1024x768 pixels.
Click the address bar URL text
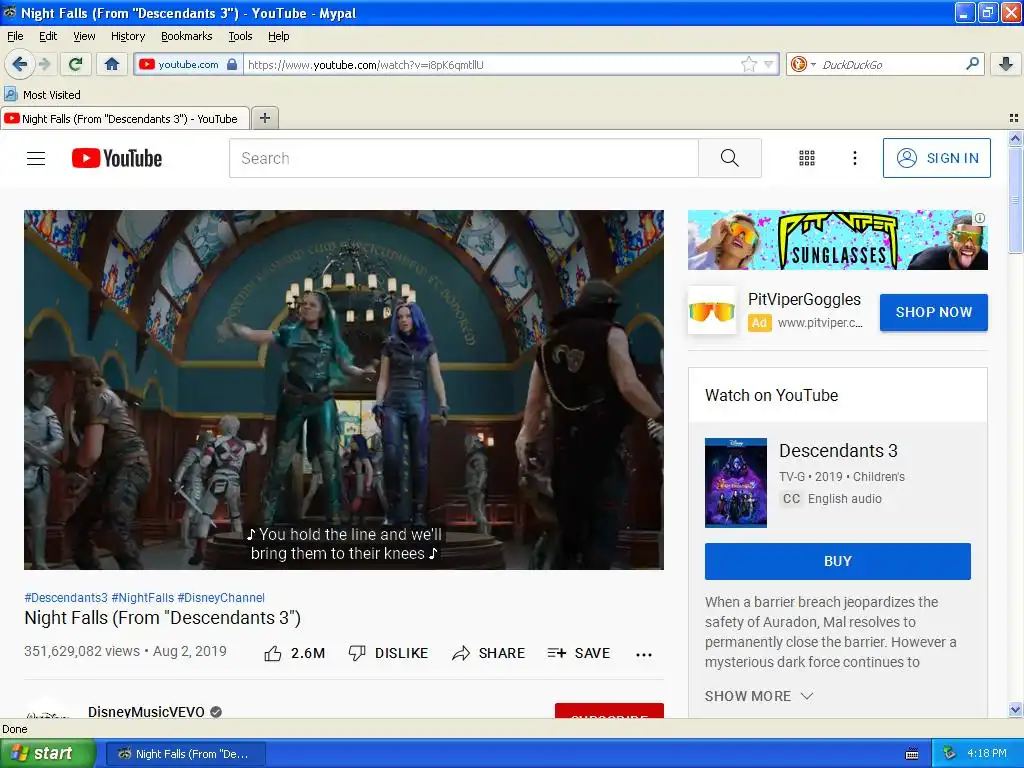click(366, 65)
